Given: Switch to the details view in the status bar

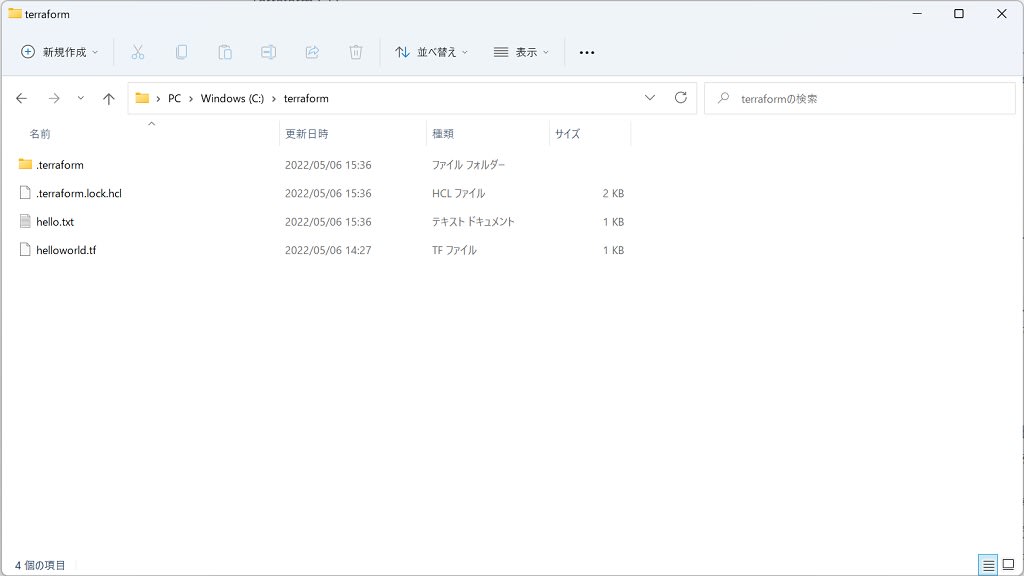Looking at the screenshot, I should pos(988,565).
